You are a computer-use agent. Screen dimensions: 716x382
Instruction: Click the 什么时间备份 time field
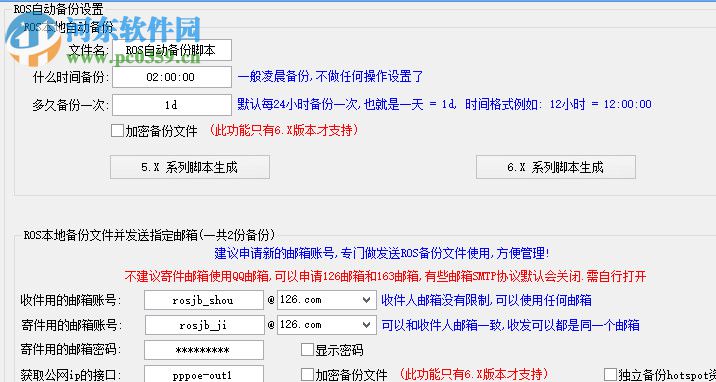click(172, 77)
